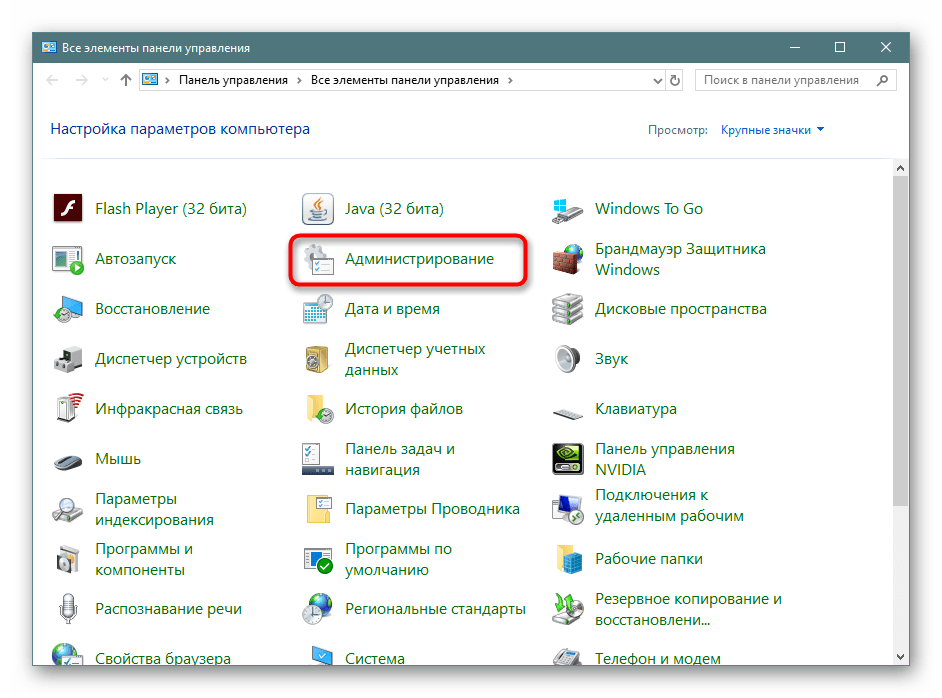Click the scrollbar down arrow
The width and height of the screenshot is (942, 698).
[900, 657]
